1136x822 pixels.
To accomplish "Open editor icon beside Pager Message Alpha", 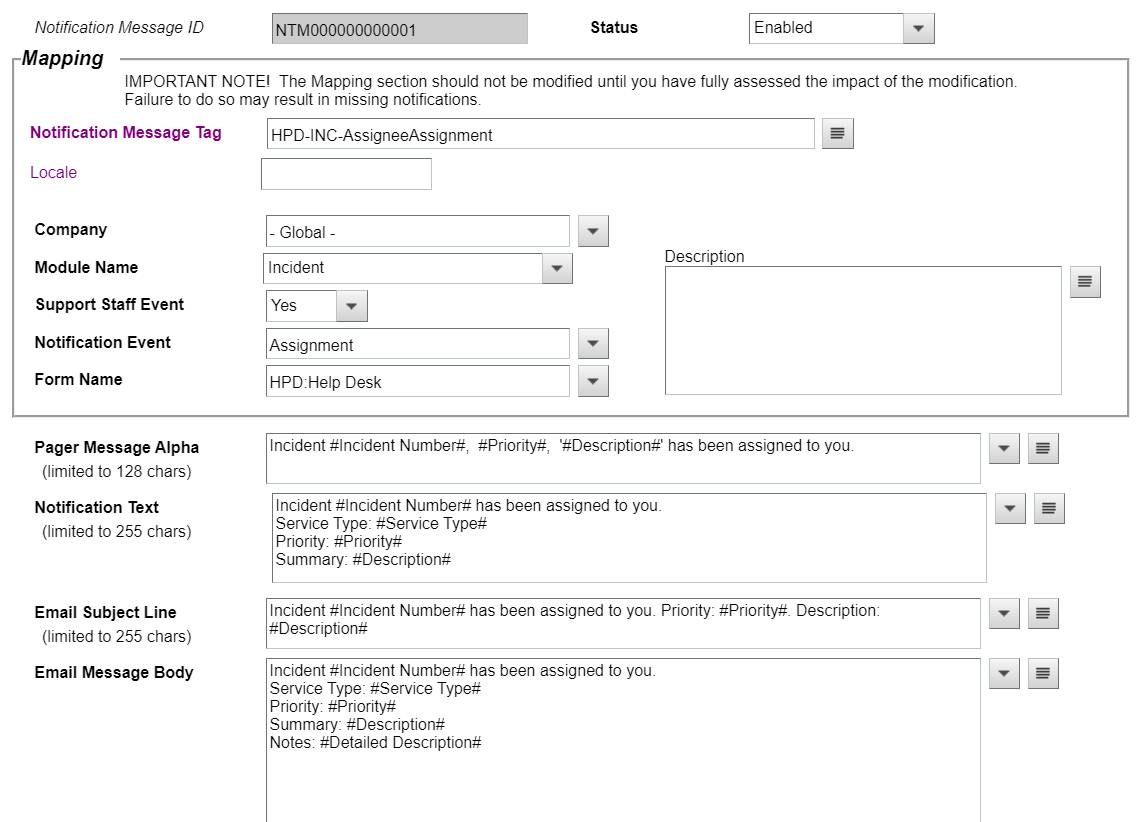I will [x=1043, y=450].
